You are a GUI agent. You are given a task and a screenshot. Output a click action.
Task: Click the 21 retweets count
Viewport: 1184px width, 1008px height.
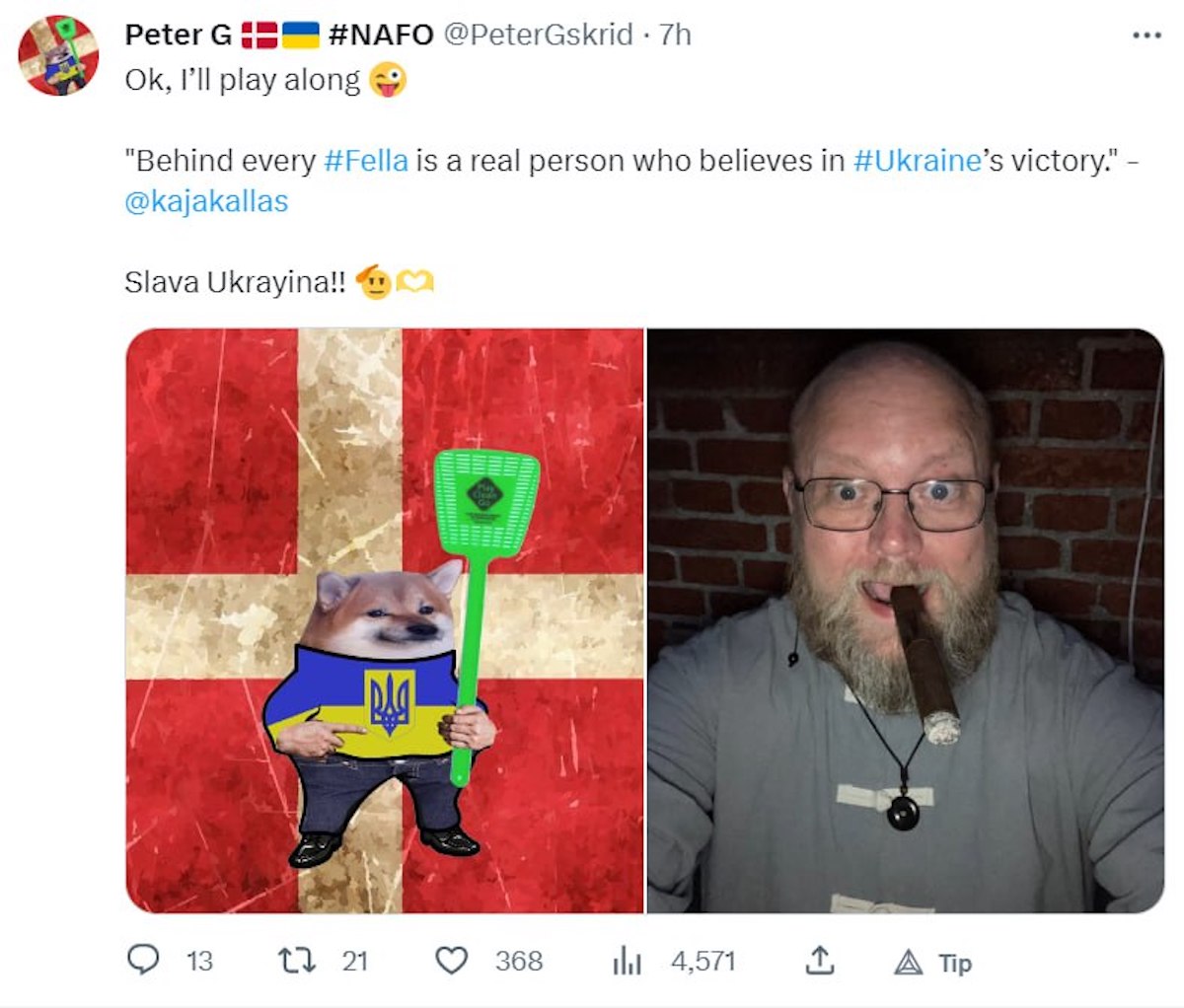355,961
